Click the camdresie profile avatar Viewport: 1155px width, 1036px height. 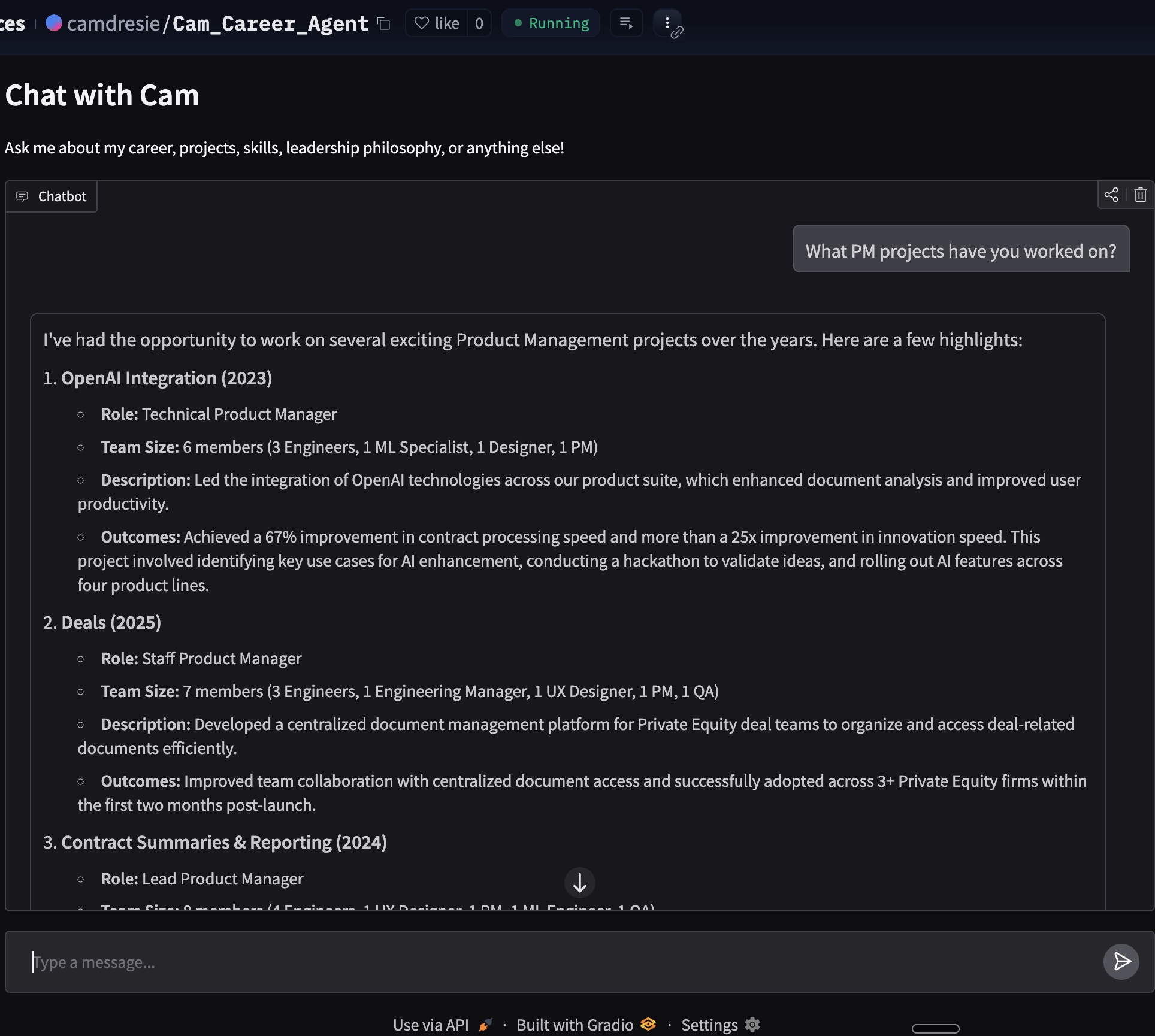[x=54, y=23]
